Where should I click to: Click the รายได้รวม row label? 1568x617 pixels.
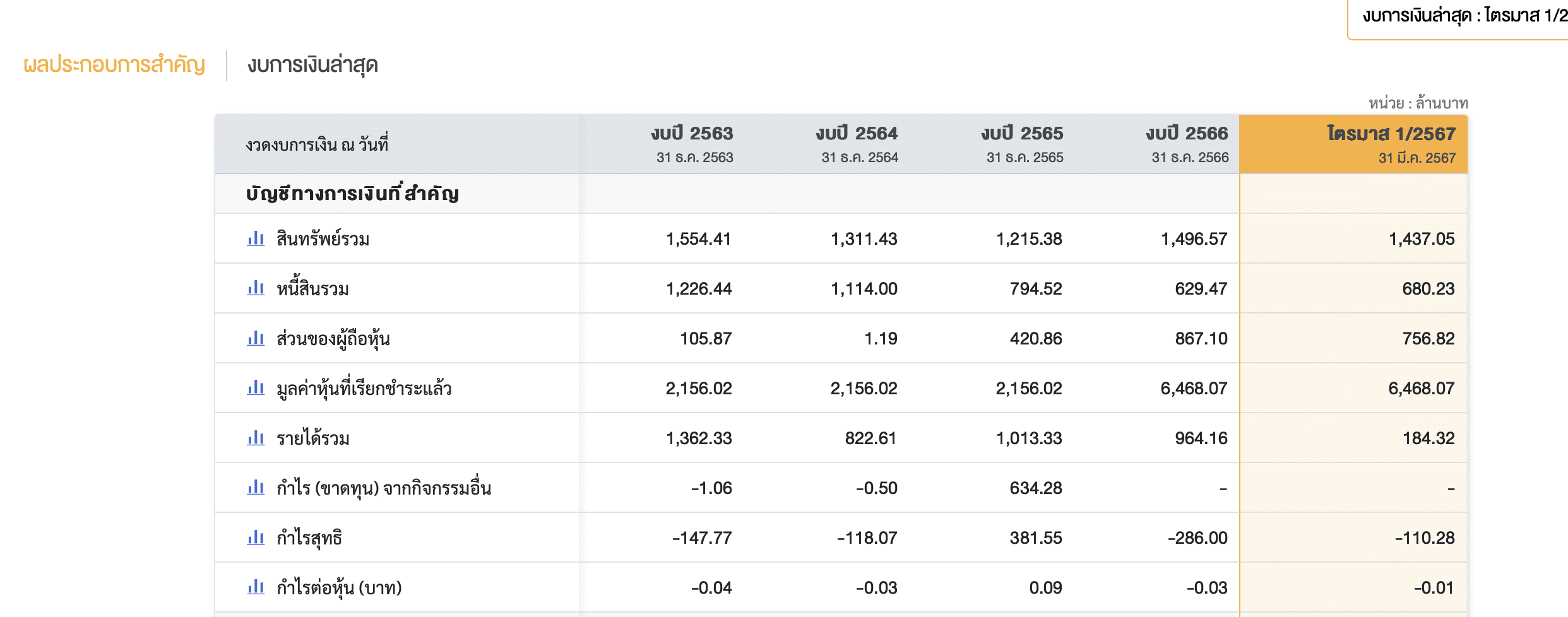click(x=313, y=438)
